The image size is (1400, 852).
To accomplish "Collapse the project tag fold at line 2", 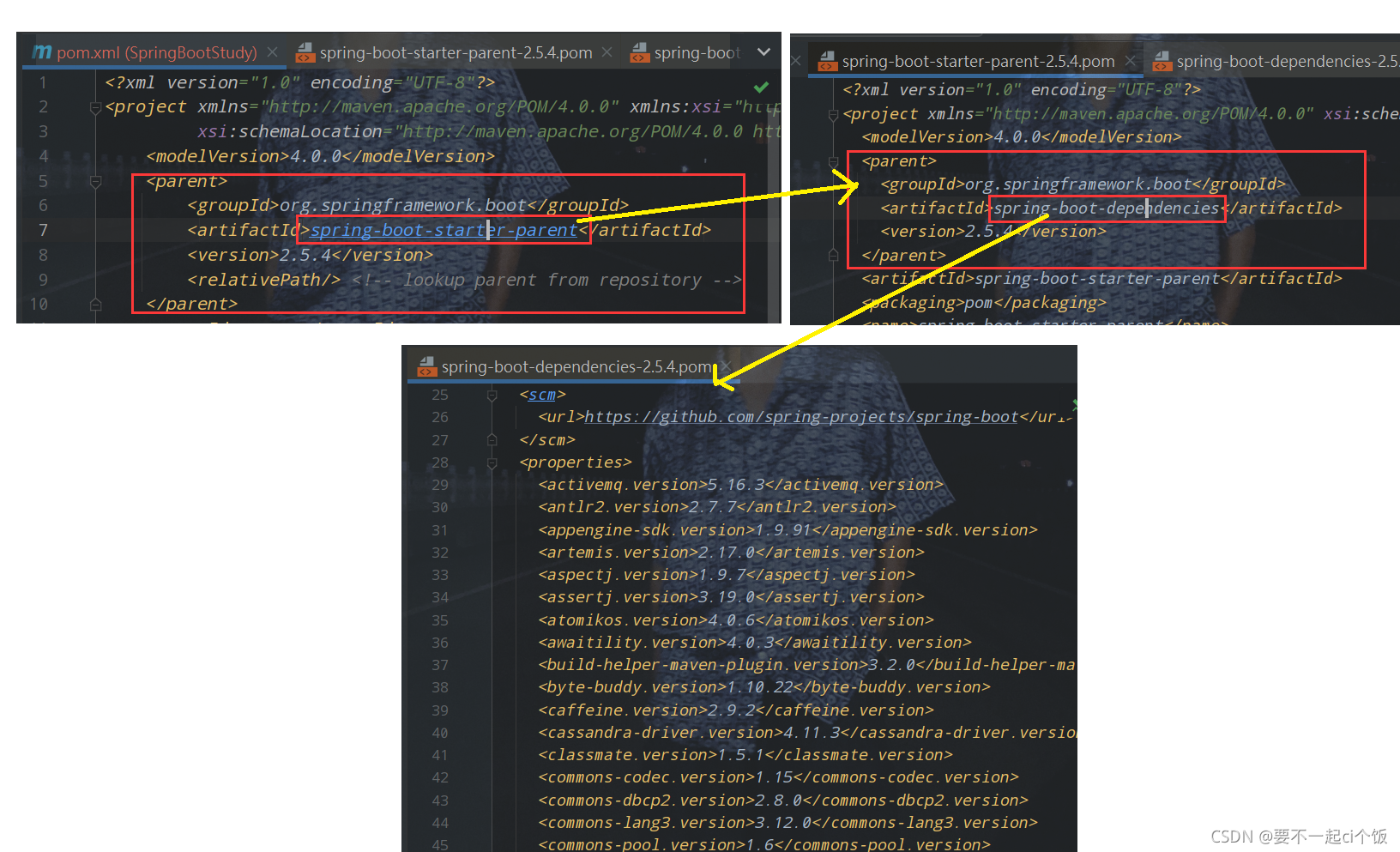I will (95, 107).
